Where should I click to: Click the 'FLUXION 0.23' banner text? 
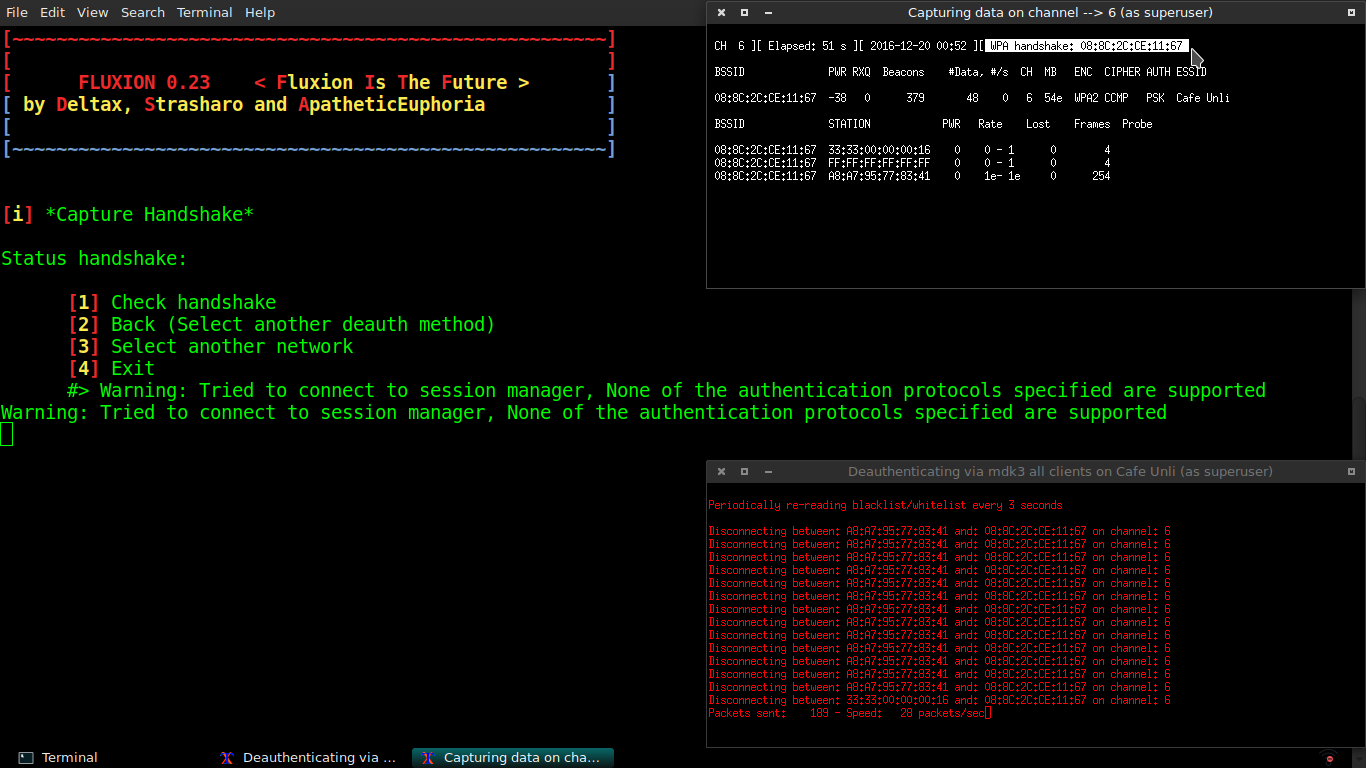(x=145, y=82)
